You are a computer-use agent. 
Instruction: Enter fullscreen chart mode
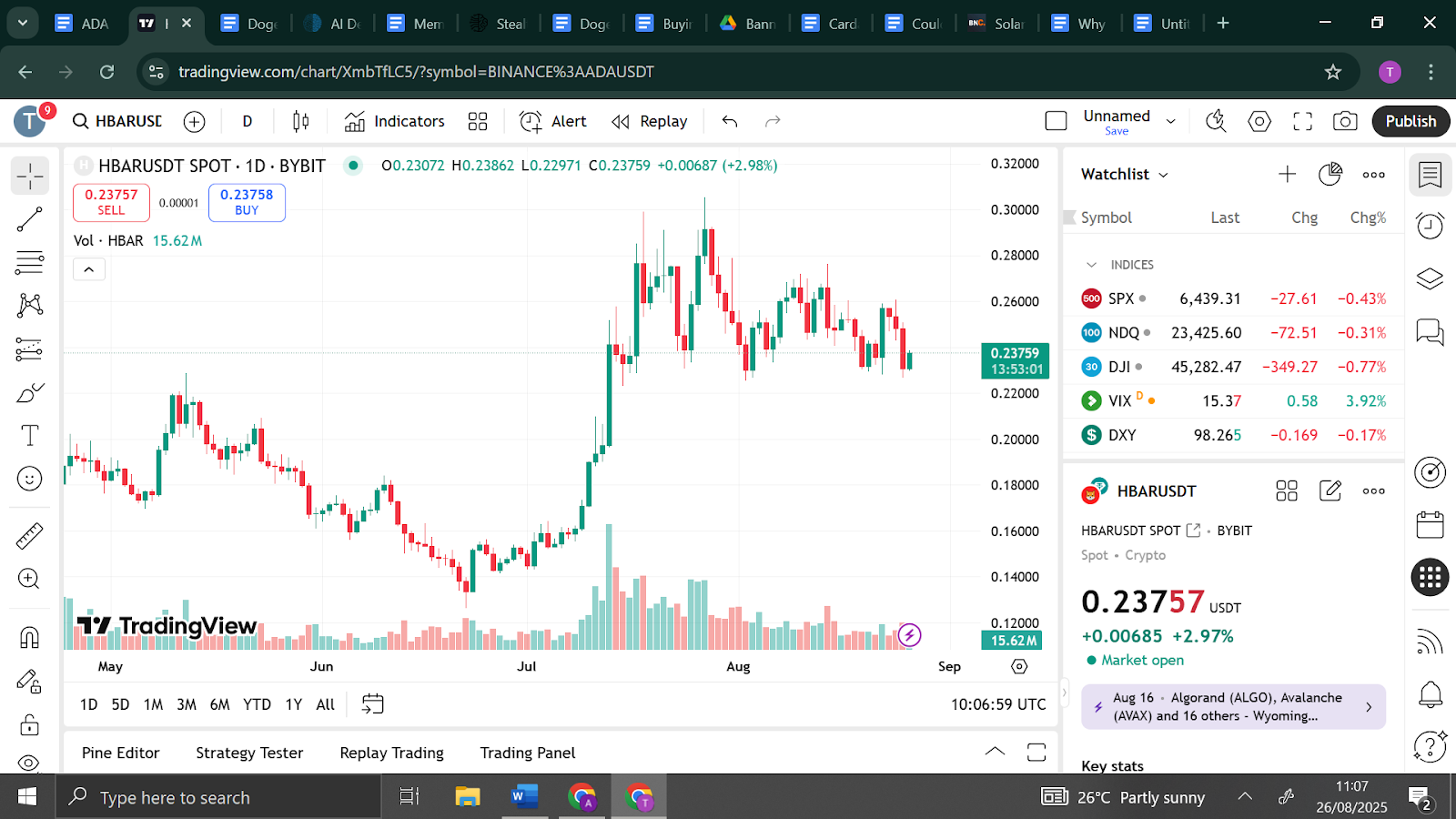point(1303,121)
